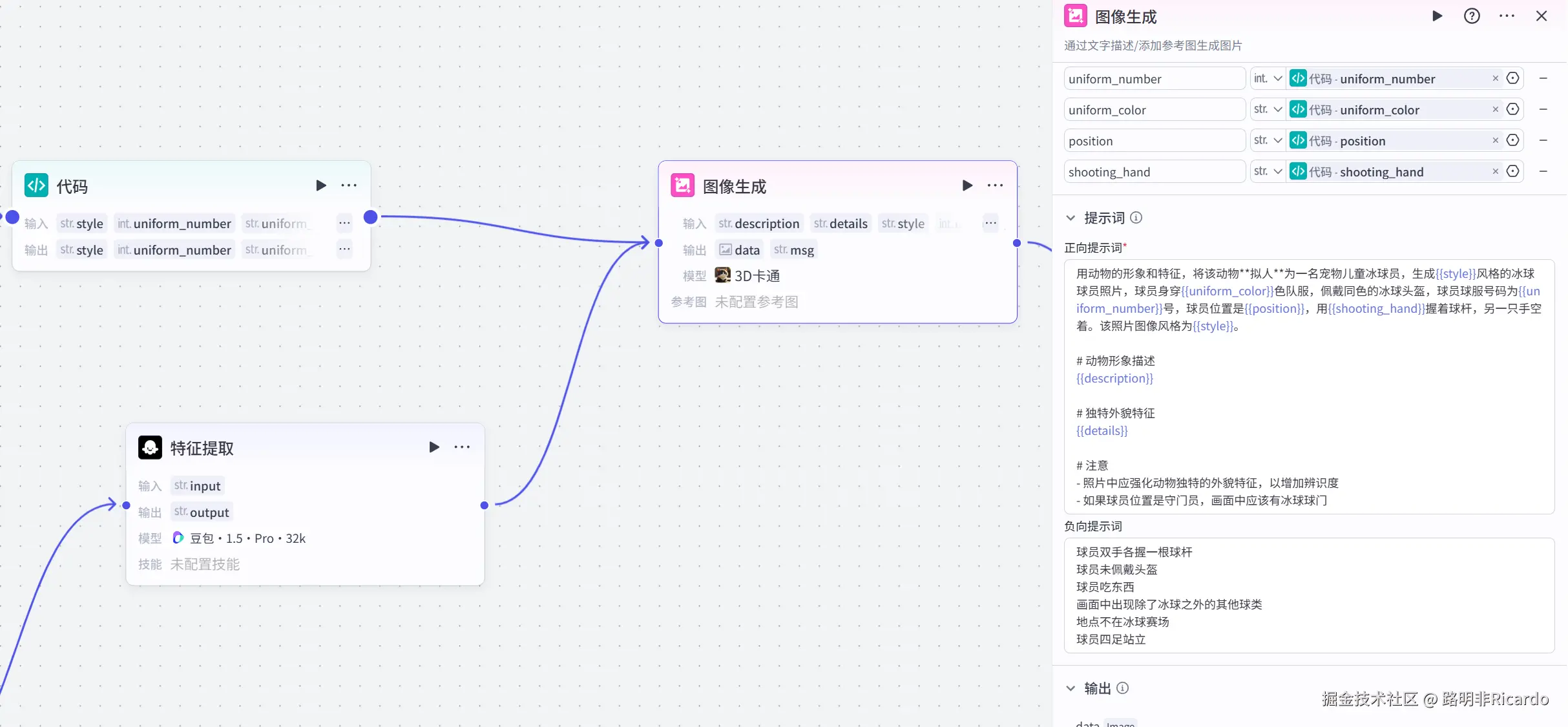Click the help icon in panel header
1568x727 pixels.
tap(1472, 16)
